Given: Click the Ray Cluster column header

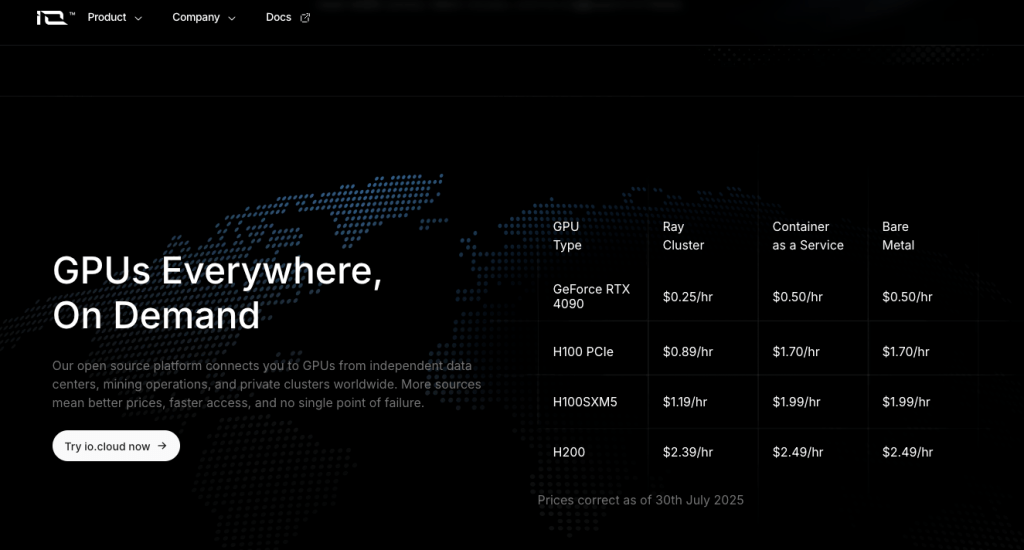Looking at the screenshot, I should pos(683,236).
